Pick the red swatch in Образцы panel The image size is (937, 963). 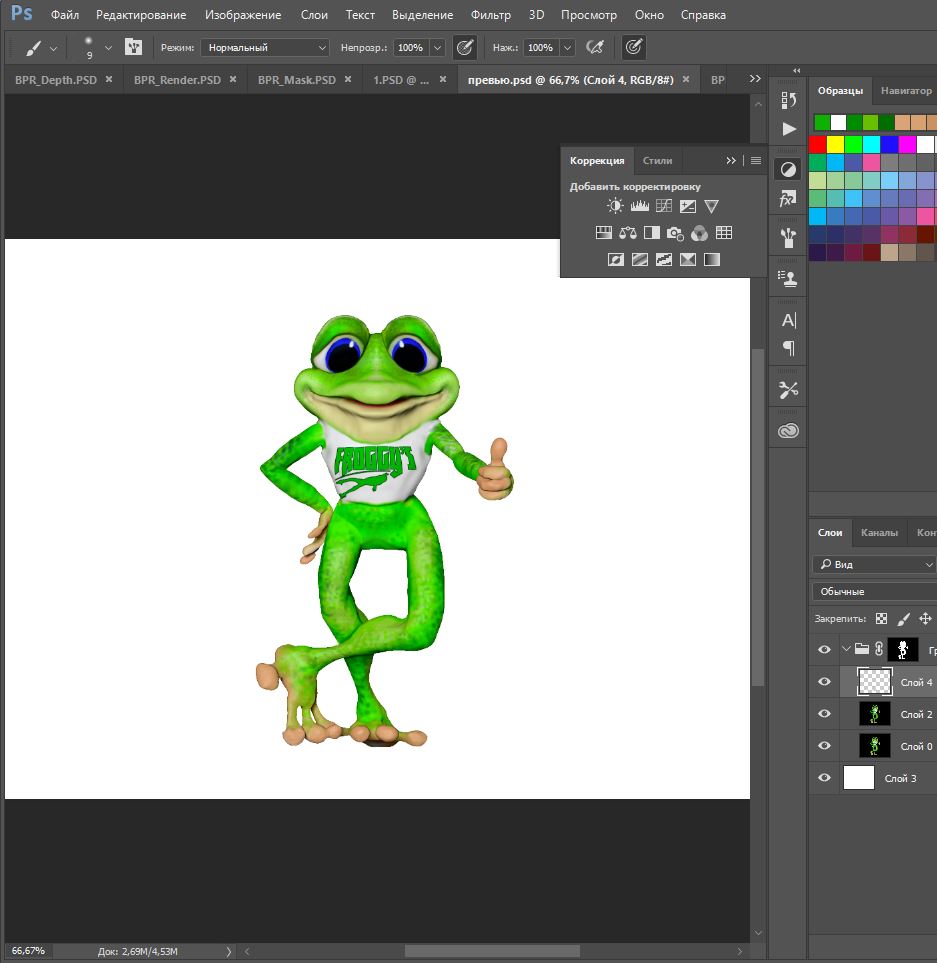pyautogui.click(x=818, y=144)
